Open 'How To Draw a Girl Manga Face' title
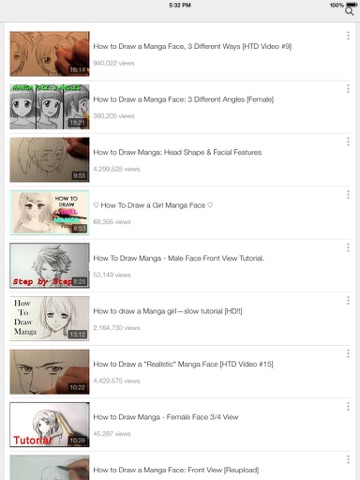360x480 pixels. point(153,205)
